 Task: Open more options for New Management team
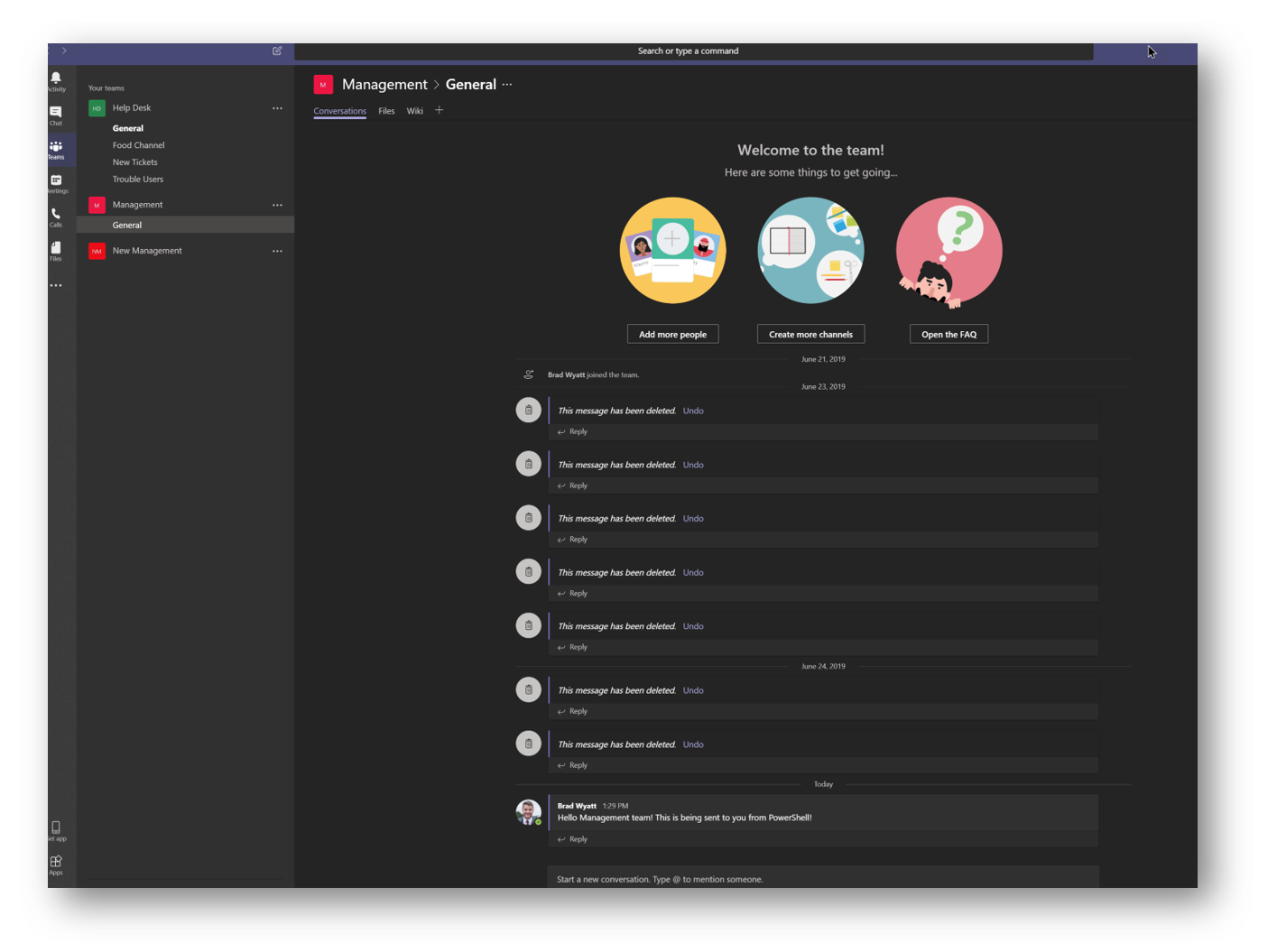(277, 251)
